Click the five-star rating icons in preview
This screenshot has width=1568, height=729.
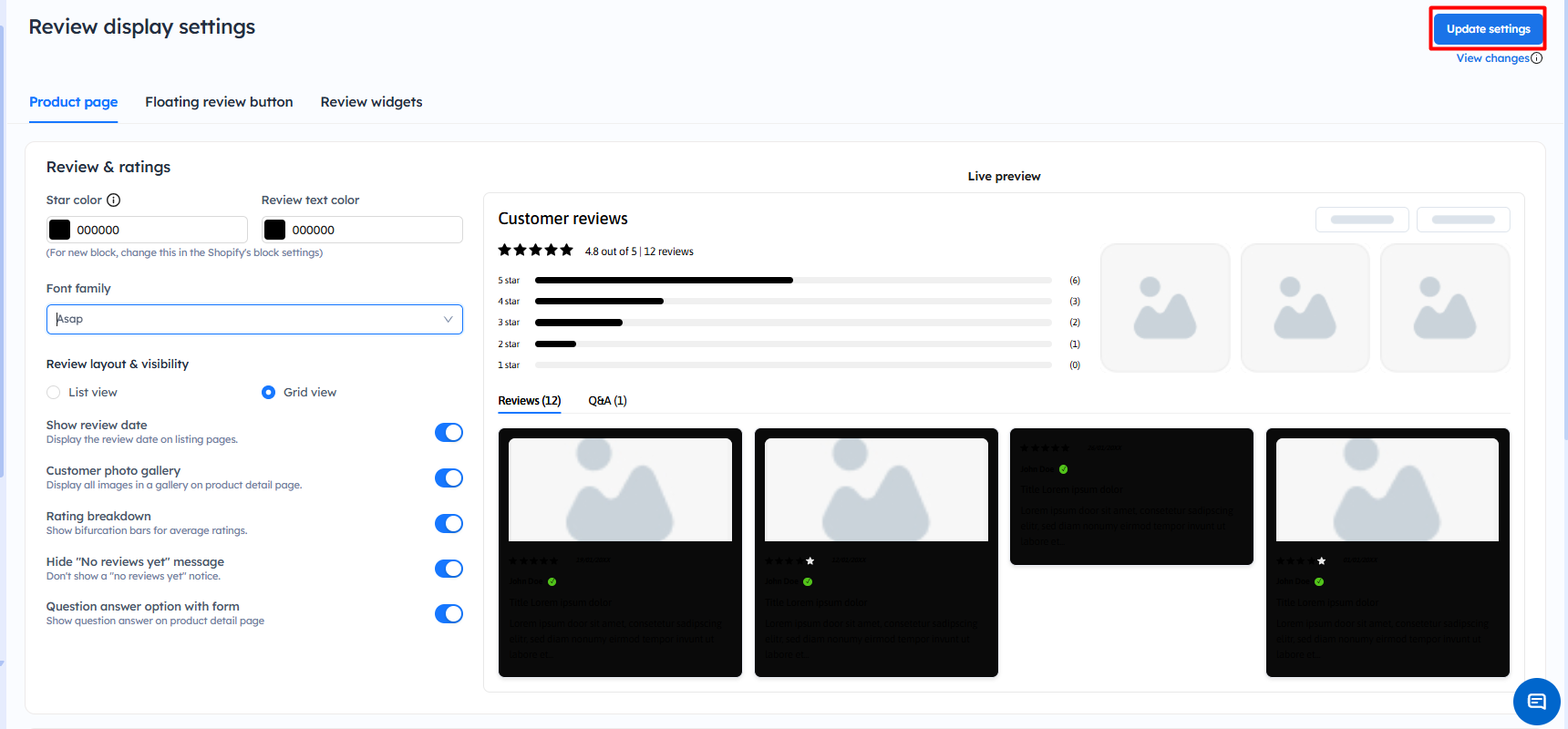535,251
